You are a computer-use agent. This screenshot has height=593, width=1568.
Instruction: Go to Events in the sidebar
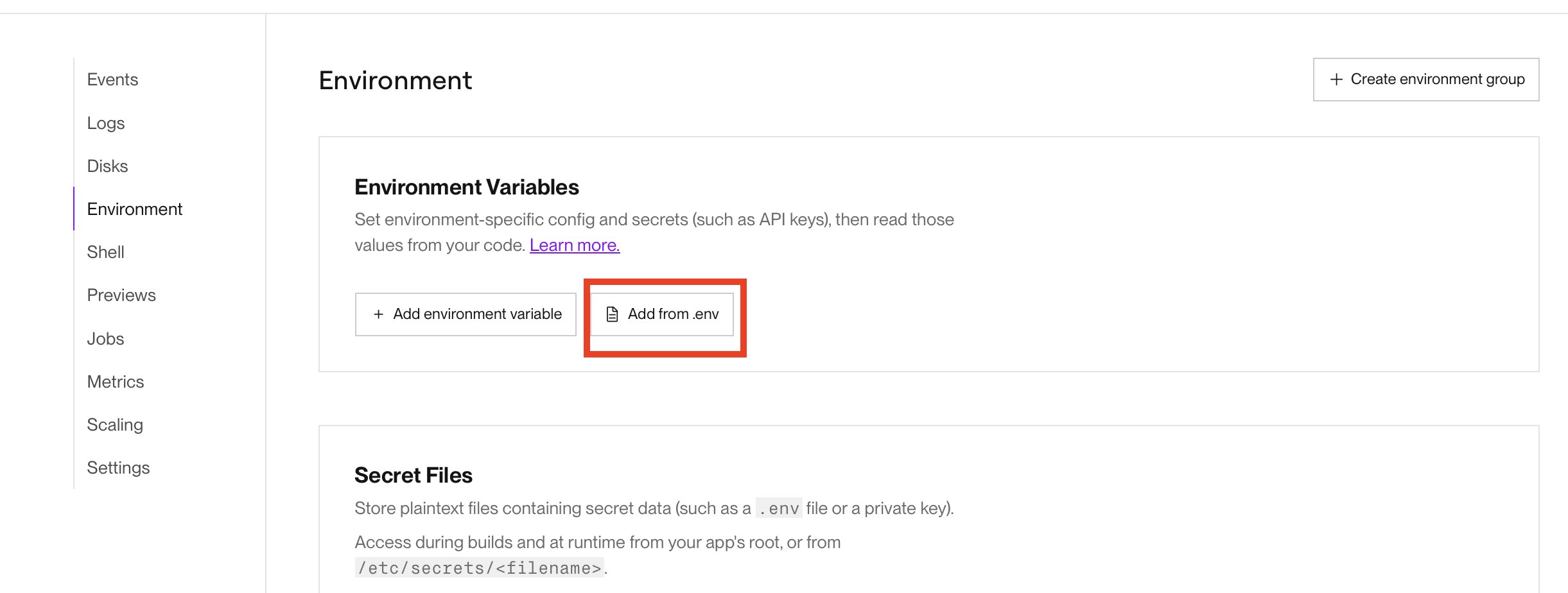(112, 80)
